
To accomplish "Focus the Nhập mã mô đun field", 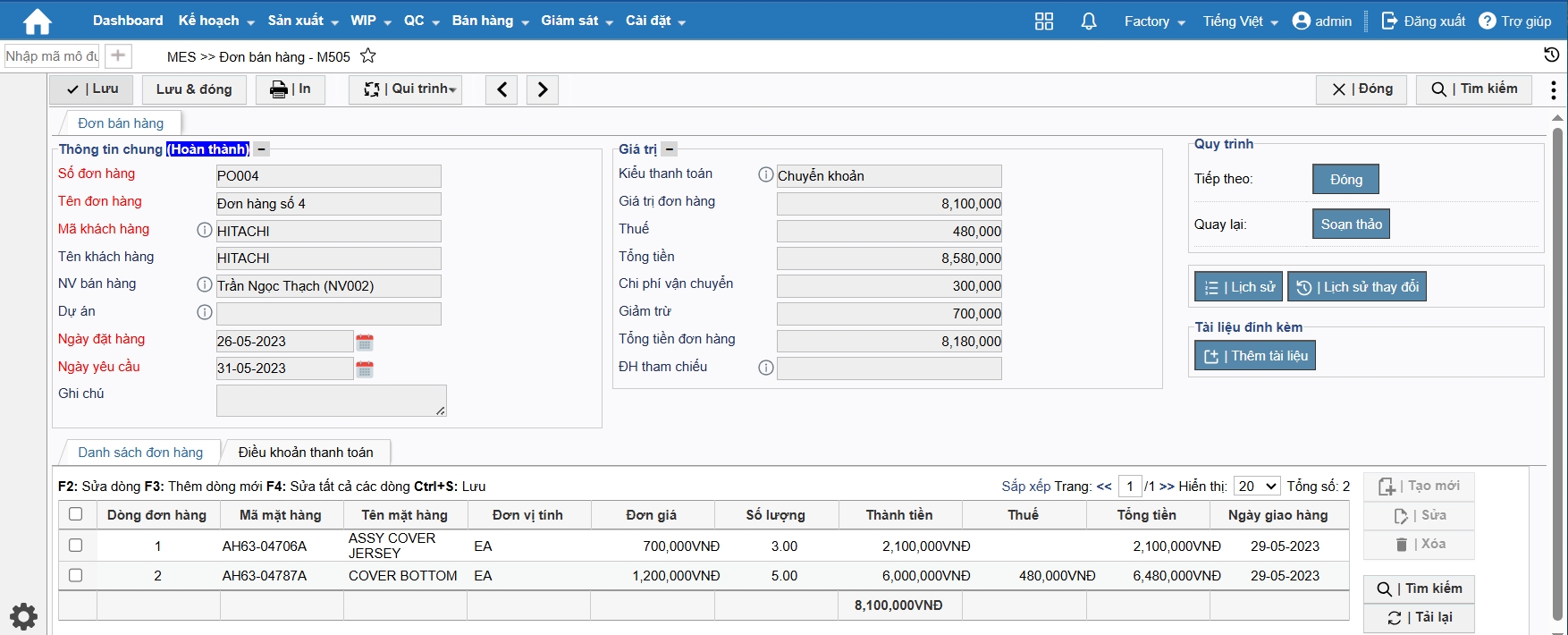I will tap(52, 55).
